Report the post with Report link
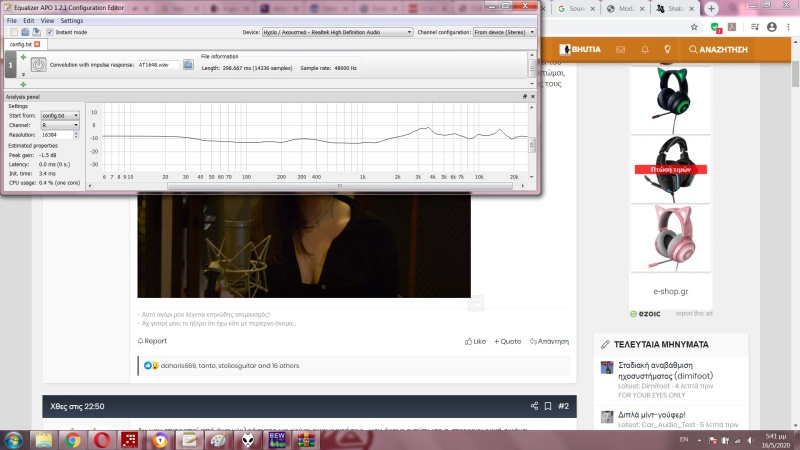Viewport: 800px width, 450px height. coord(152,341)
